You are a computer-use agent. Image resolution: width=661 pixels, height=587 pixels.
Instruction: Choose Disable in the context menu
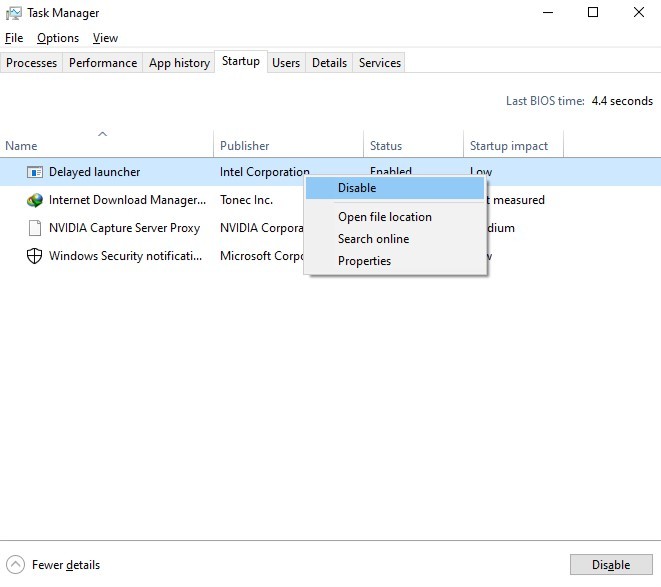pyautogui.click(x=395, y=188)
